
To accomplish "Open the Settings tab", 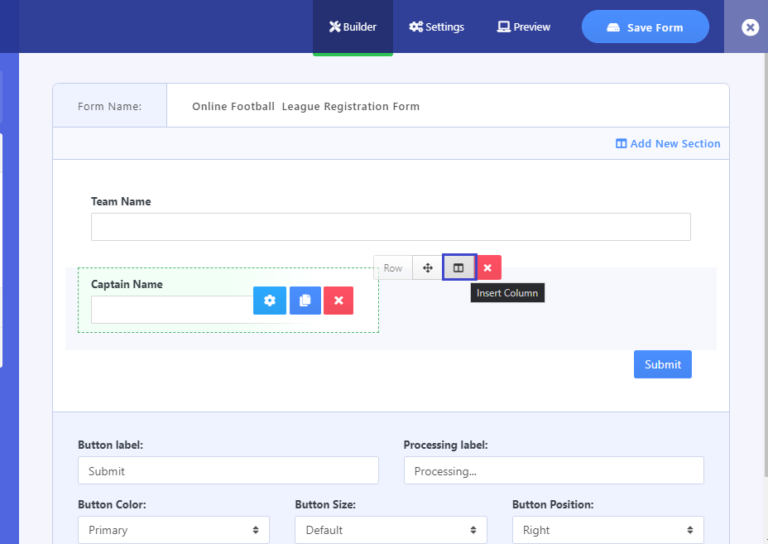I will pyautogui.click(x=436, y=27).
